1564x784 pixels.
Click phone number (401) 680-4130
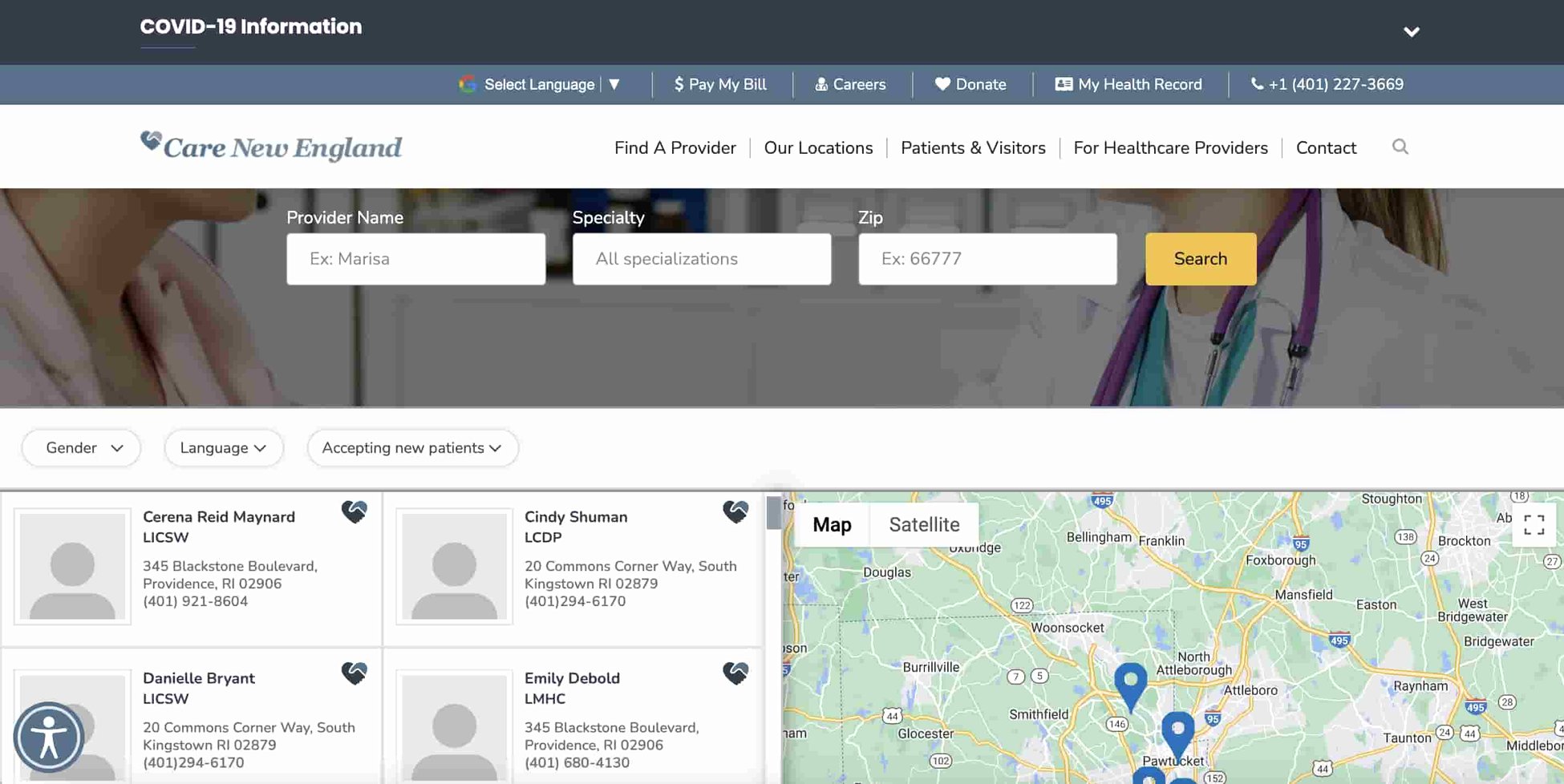coord(577,762)
